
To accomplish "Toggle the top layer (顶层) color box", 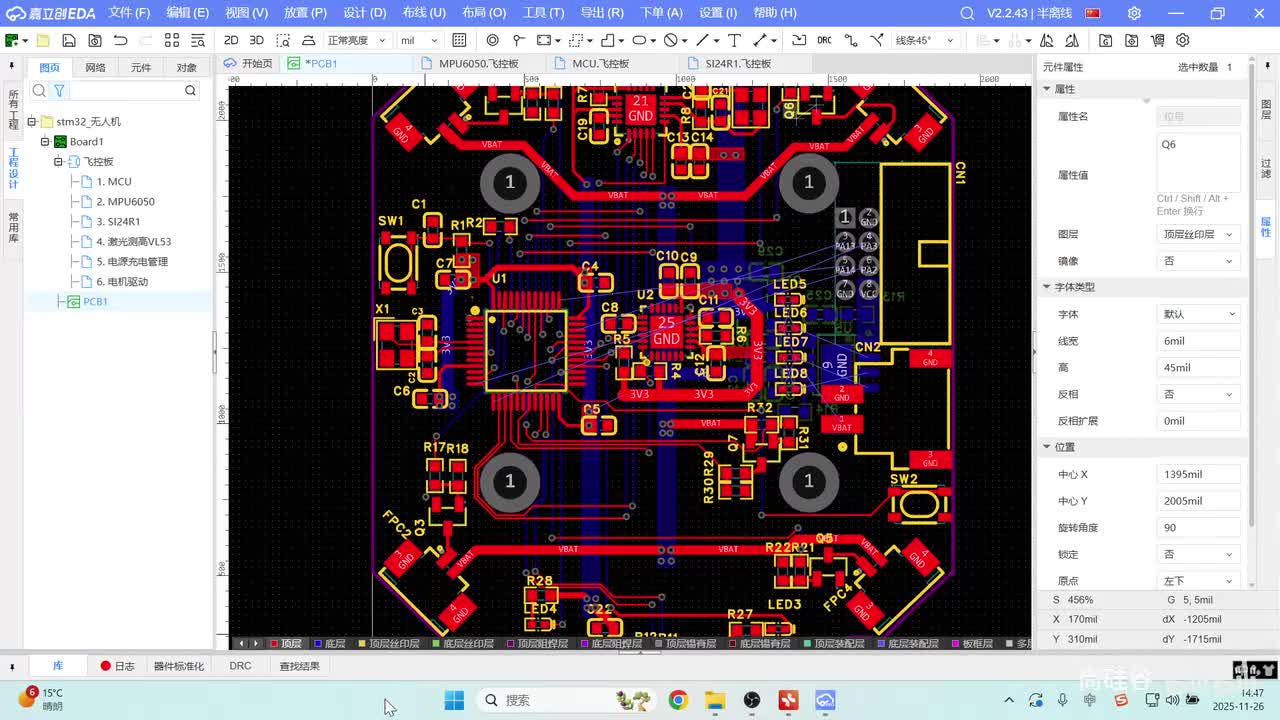I will [x=274, y=644].
